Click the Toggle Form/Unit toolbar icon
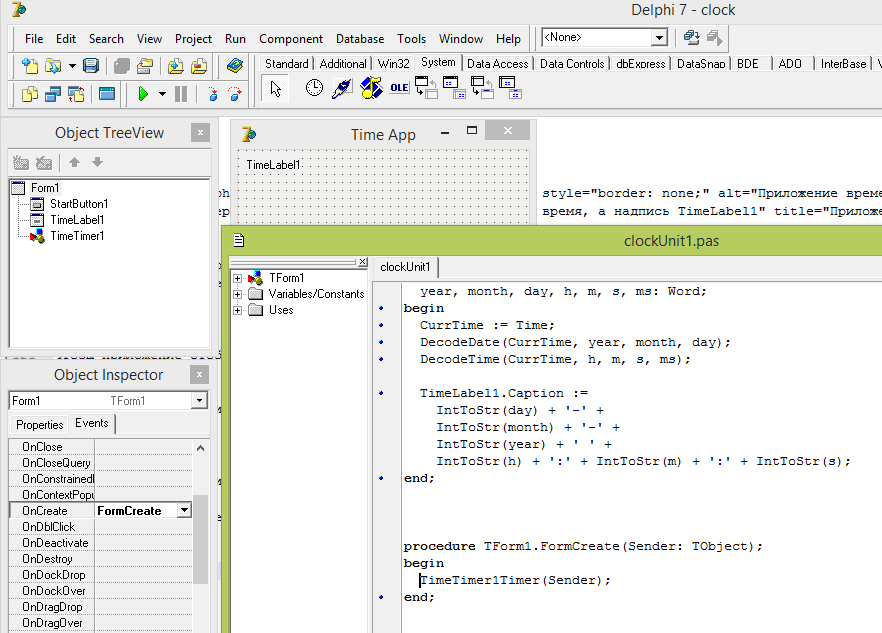Screen dimensions: 882x633 [x=76, y=93]
